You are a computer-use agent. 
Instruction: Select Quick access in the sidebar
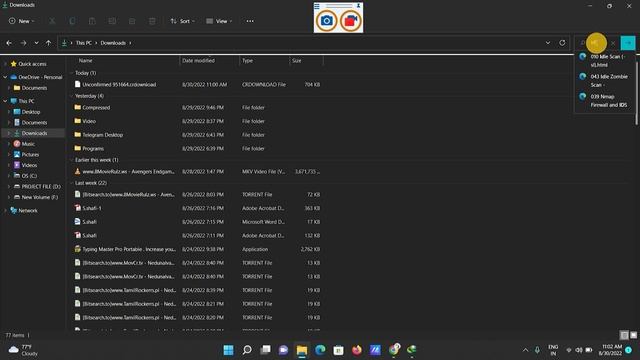[x=32, y=64]
